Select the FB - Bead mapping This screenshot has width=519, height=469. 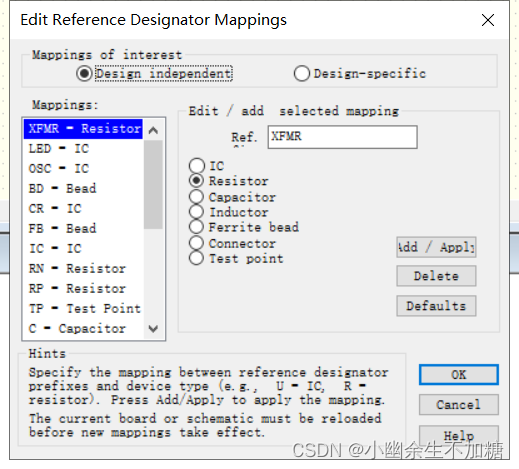[83, 229]
